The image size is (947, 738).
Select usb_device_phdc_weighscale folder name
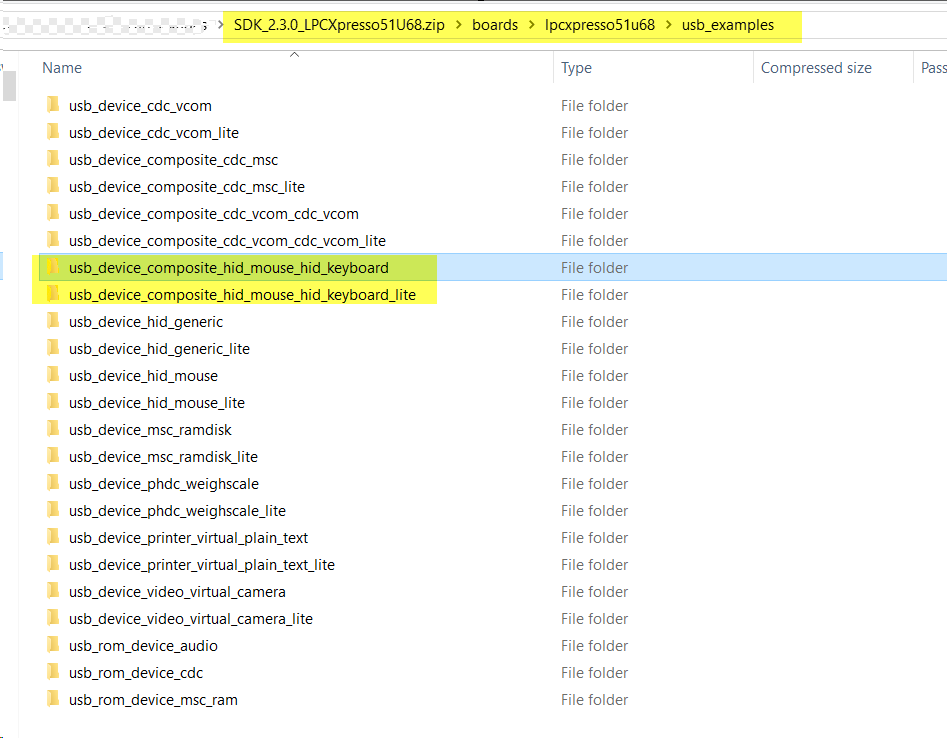point(164,484)
